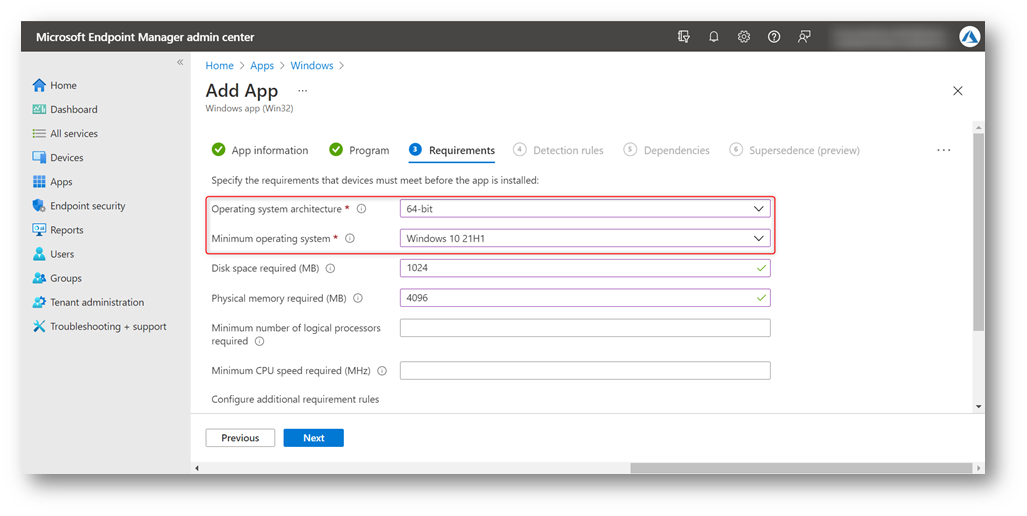Click the Minimum CPU speed field
Viewport: 1027px width, 516px height.
tap(585, 371)
